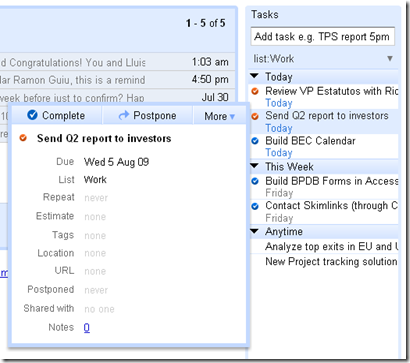Collapse the Today section
This screenshot has height=363, width=410.
(254, 76)
